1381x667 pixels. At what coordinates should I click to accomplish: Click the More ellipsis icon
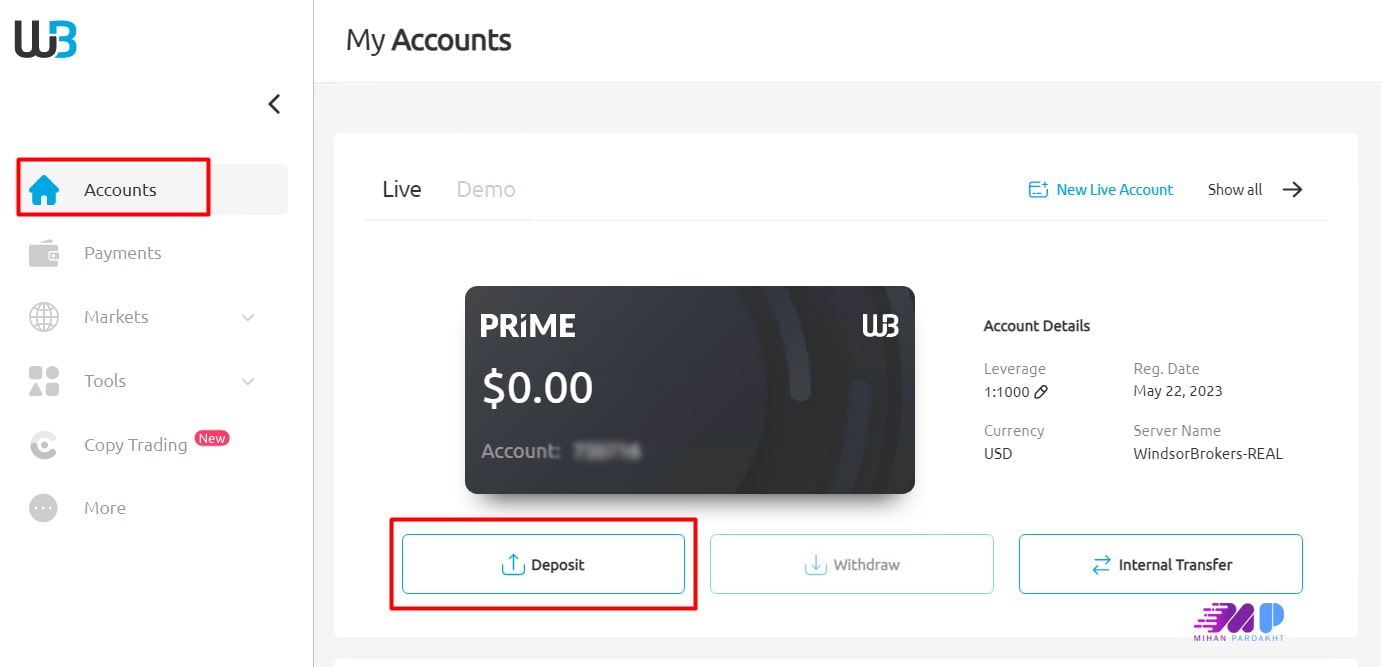tap(44, 508)
